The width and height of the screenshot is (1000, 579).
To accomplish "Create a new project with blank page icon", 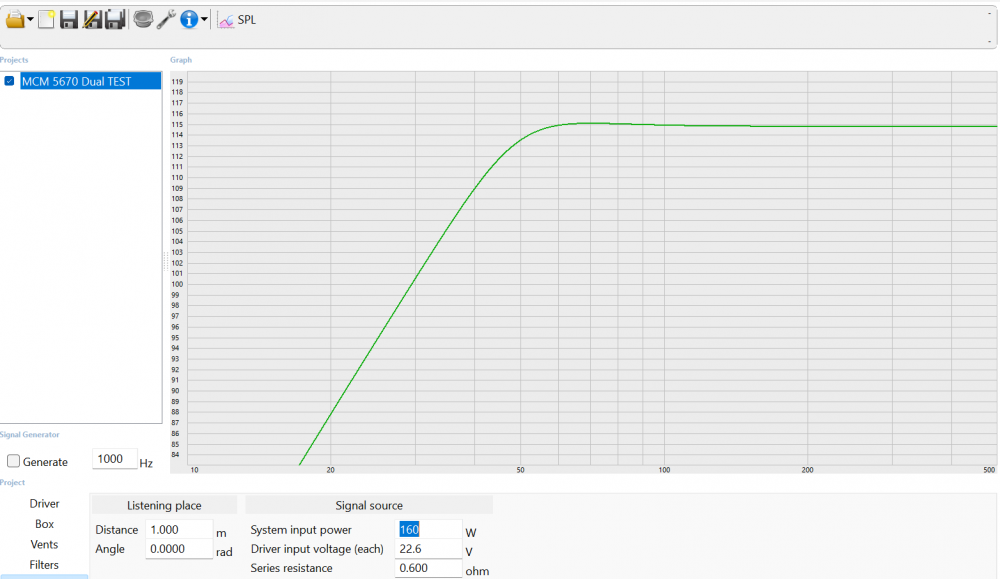I will (x=46, y=19).
